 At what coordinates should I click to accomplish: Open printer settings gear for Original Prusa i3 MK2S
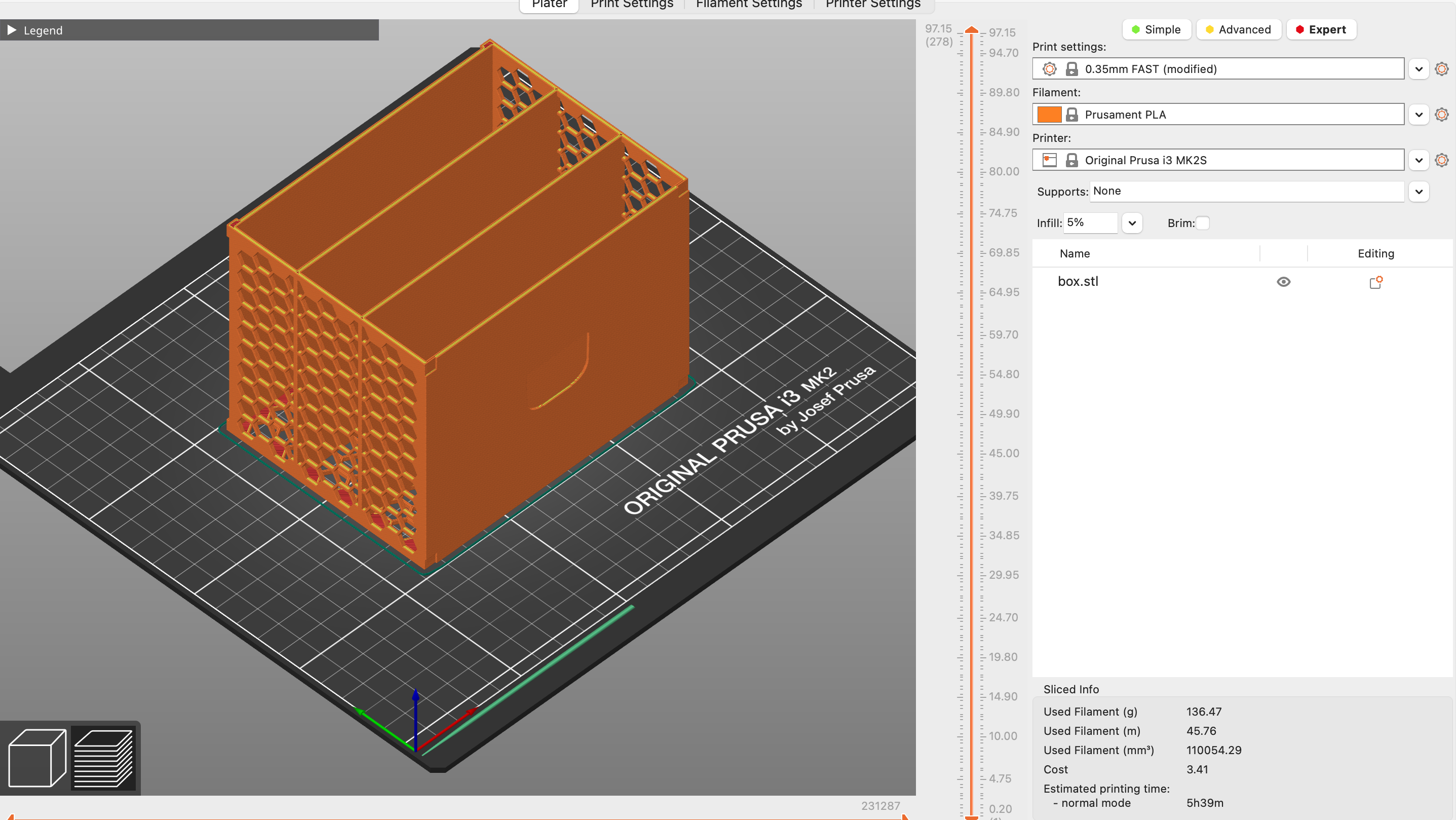1441,160
